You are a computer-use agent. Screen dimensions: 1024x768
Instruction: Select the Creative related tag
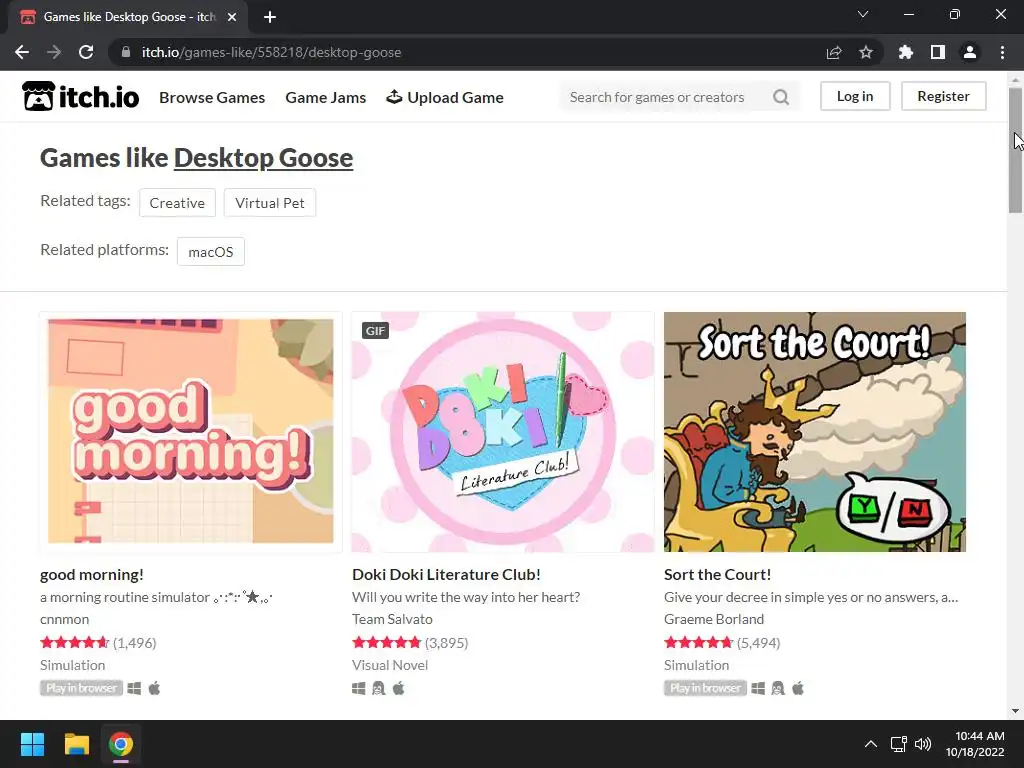[x=177, y=202]
